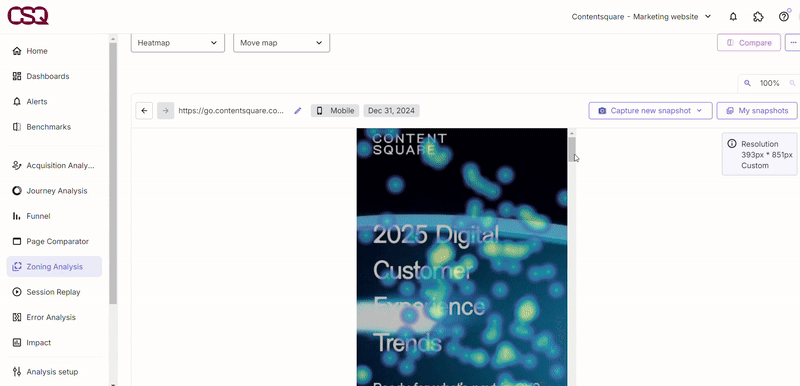The image size is (800, 386).
Task: Click the Dashboards grid icon
Action: pyautogui.click(x=17, y=76)
